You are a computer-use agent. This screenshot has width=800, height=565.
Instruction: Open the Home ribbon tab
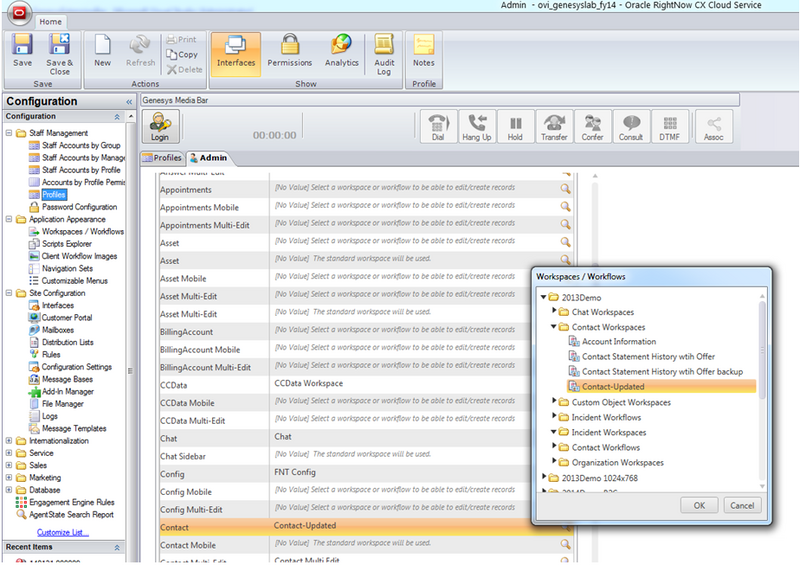51,22
